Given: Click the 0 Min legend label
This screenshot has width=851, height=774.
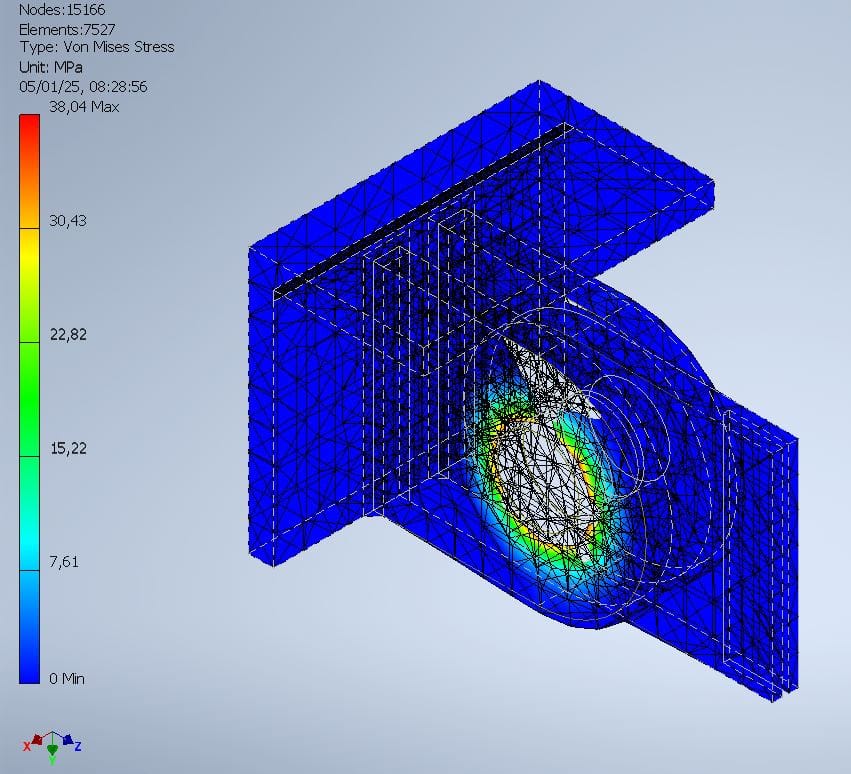Looking at the screenshot, I should pyautogui.click(x=67, y=679).
